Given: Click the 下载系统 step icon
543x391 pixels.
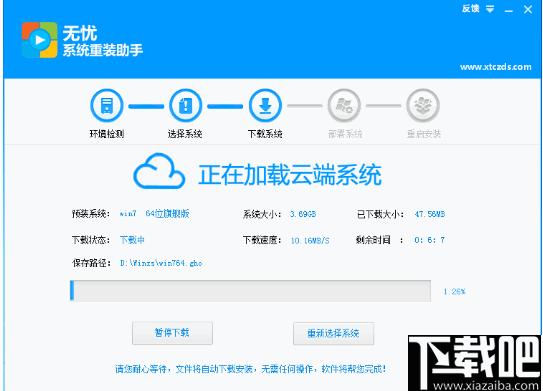Looking at the screenshot, I should (265, 106).
